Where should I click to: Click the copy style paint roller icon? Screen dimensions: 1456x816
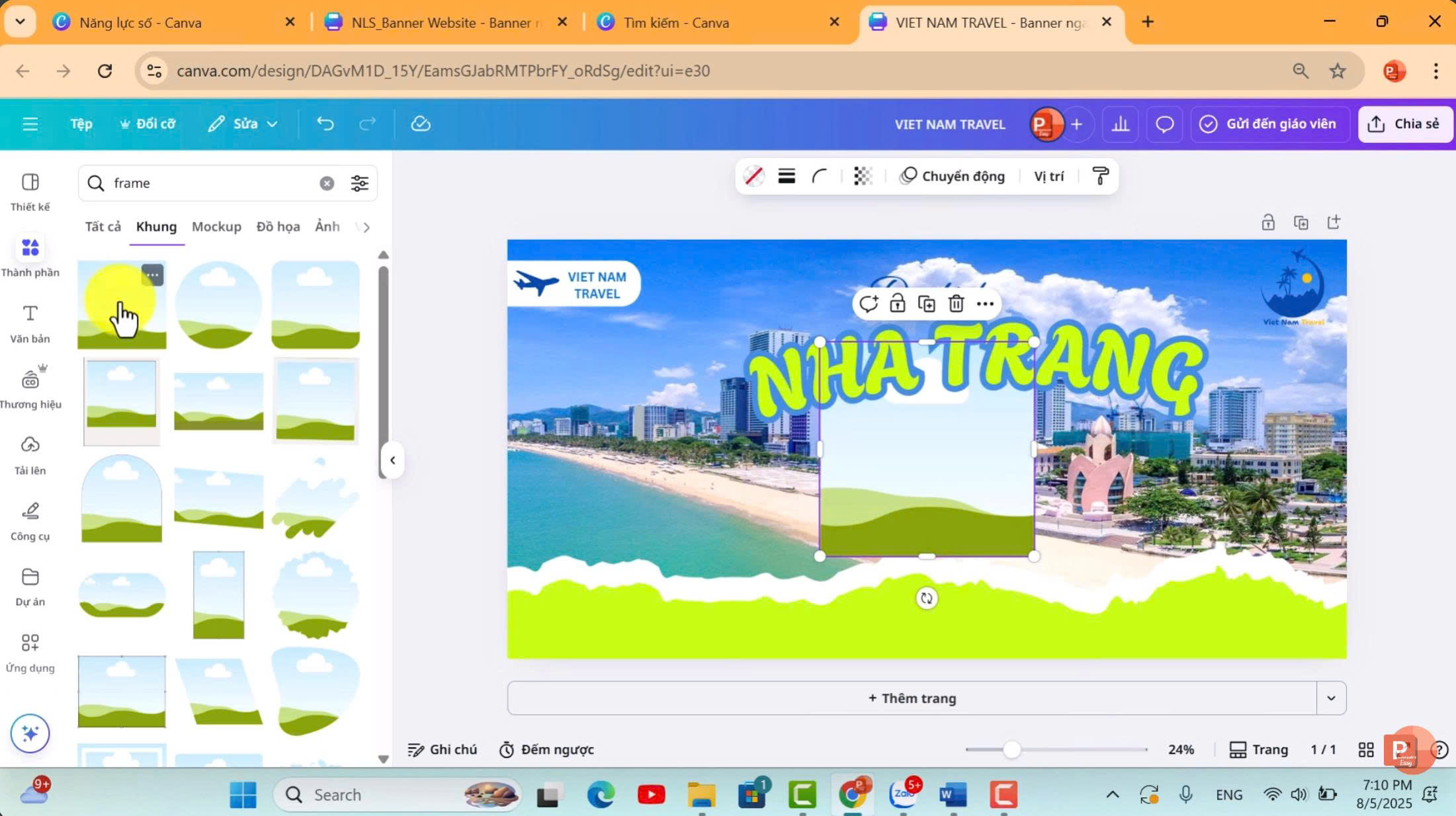[x=1100, y=176]
